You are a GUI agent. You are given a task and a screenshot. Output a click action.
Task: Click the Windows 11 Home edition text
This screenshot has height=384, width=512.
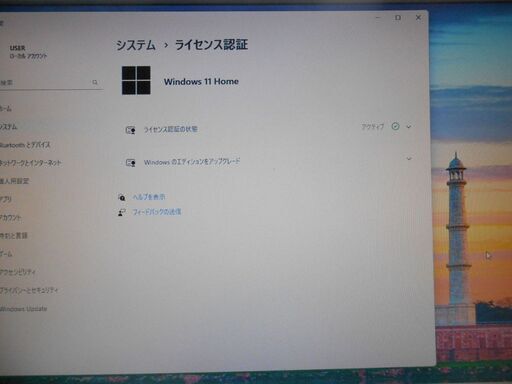click(x=201, y=81)
